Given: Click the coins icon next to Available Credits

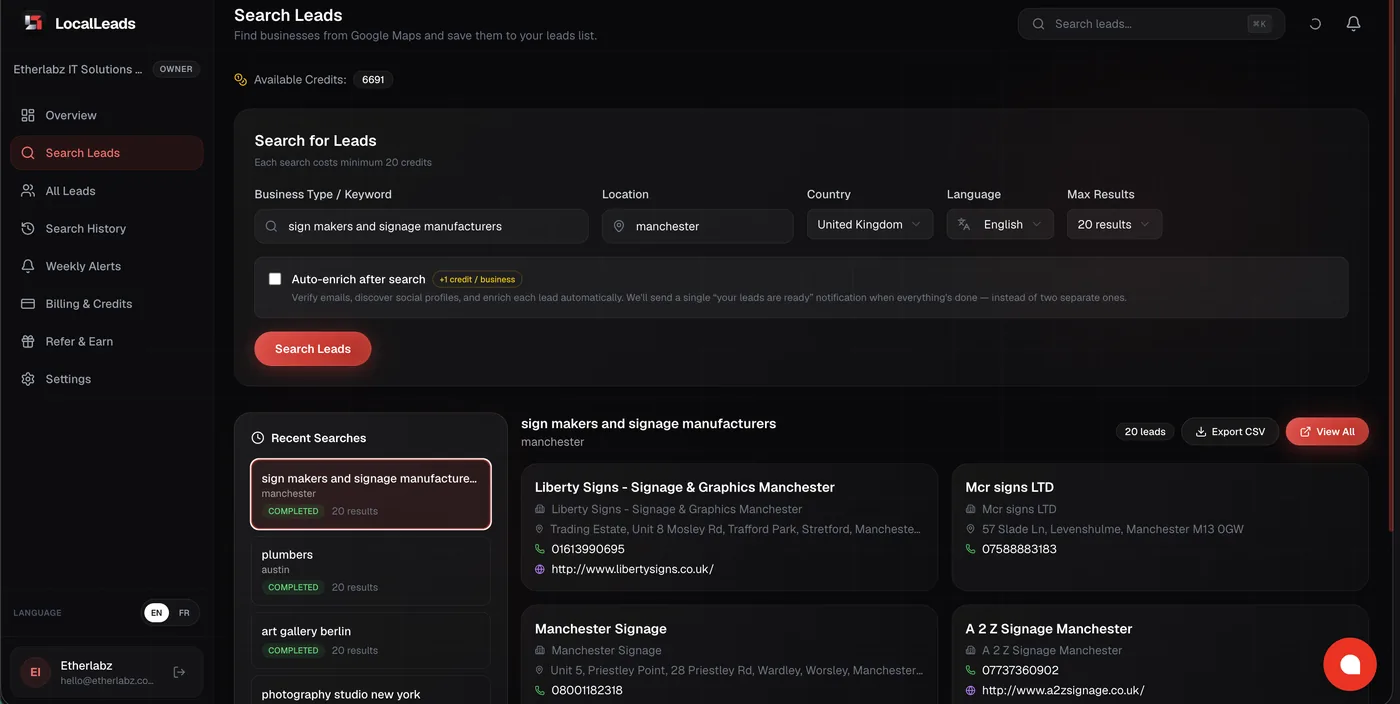Looking at the screenshot, I should pyautogui.click(x=240, y=79).
